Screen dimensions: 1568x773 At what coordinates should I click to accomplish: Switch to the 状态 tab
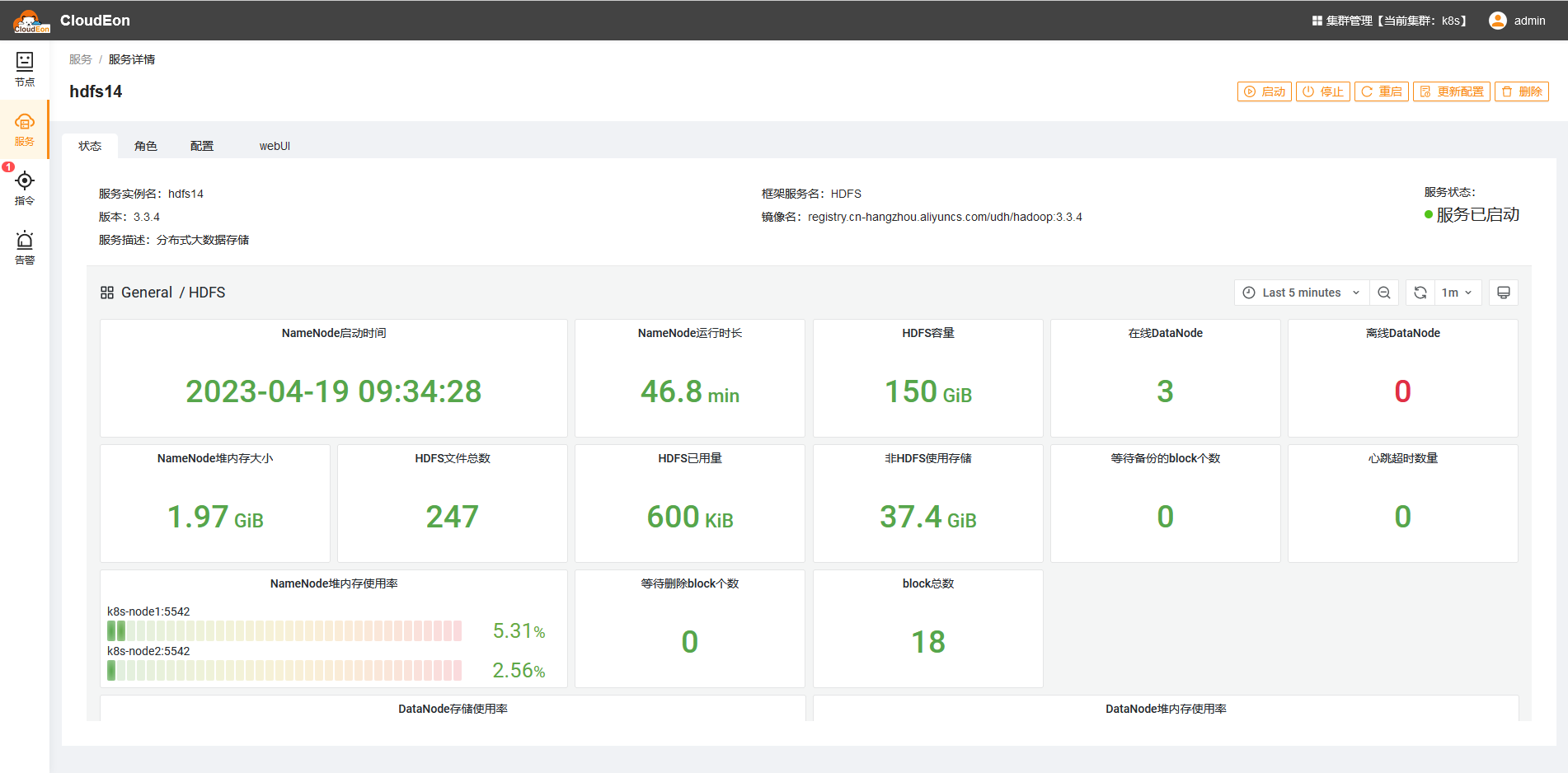90,146
